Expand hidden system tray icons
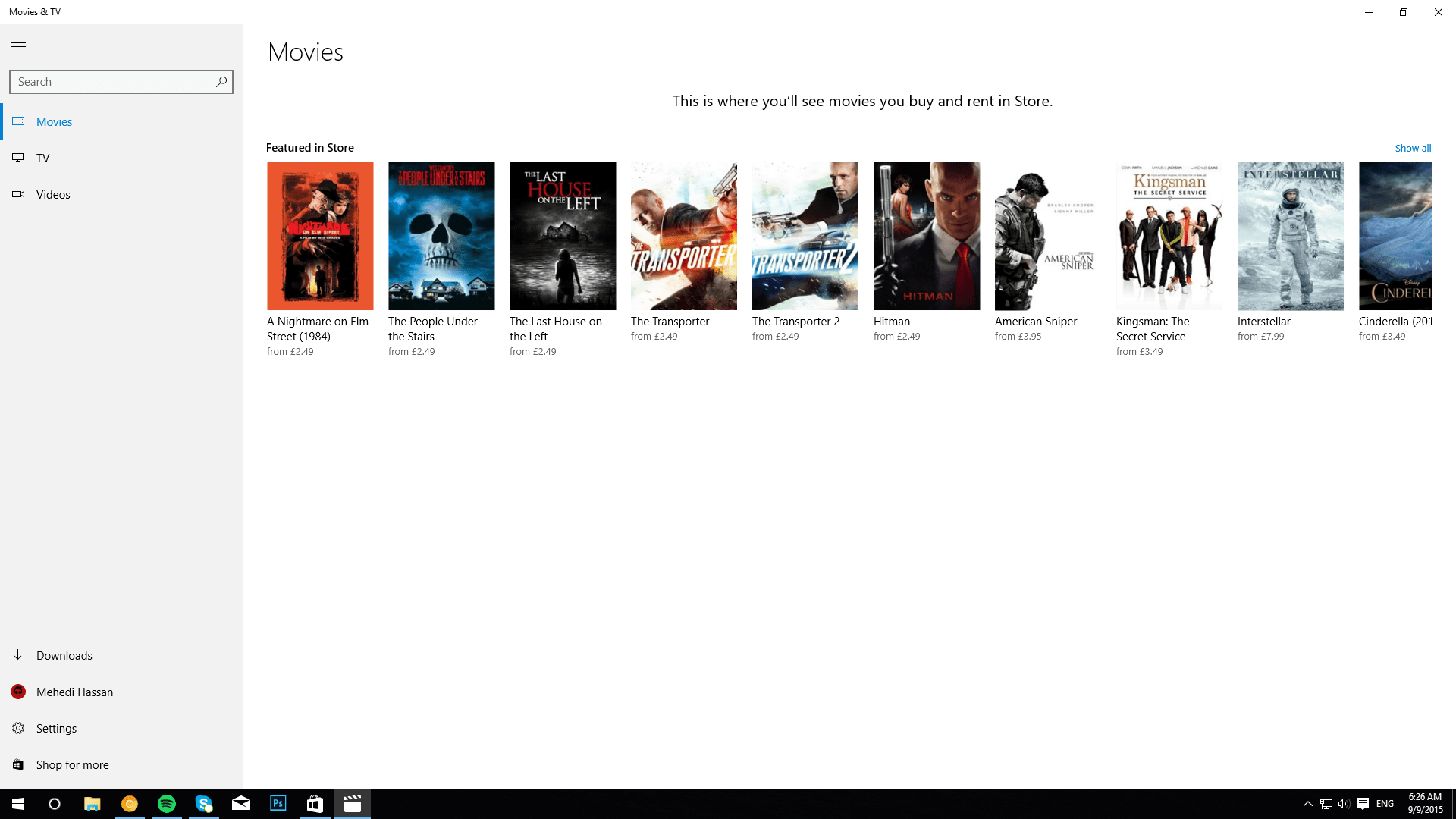 coord(1307,803)
